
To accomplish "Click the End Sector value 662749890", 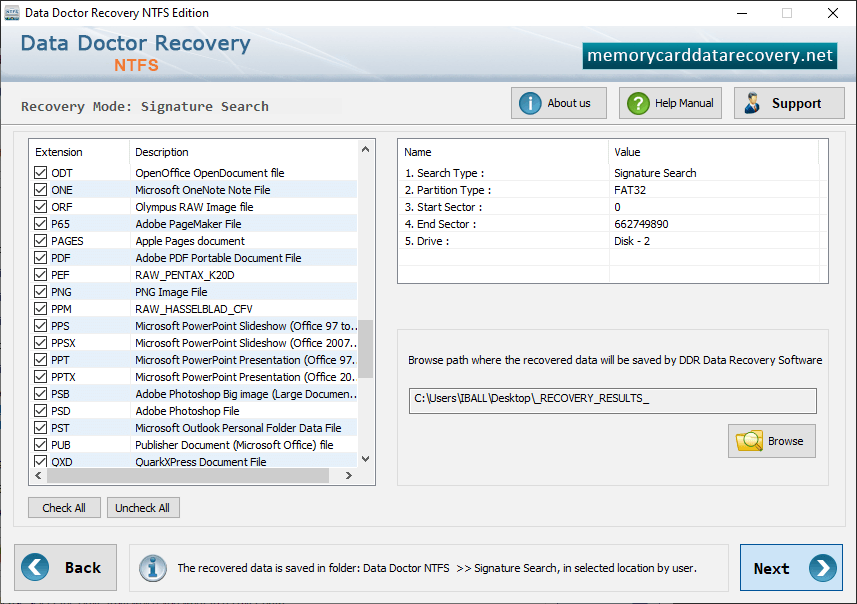I will [x=641, y=224].
